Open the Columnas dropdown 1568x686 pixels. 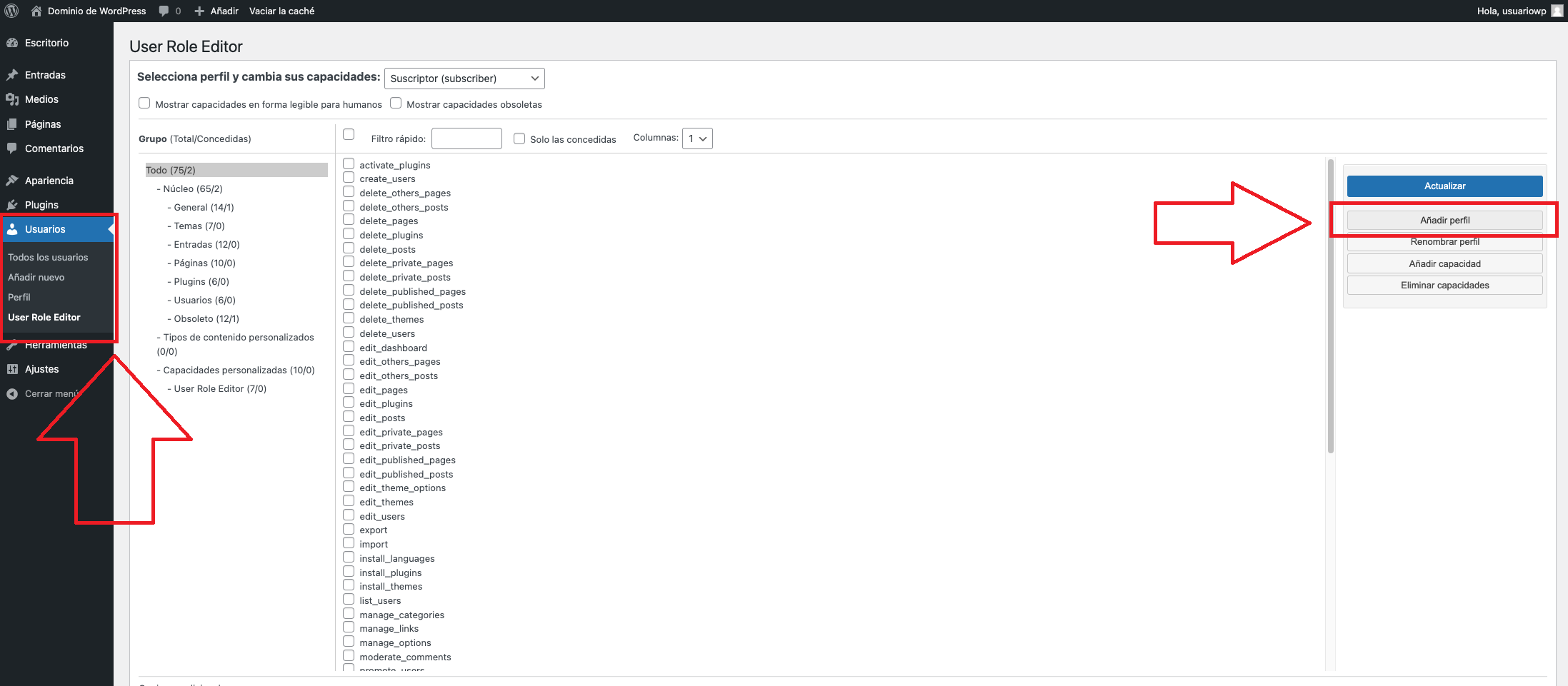coord(696,138)
